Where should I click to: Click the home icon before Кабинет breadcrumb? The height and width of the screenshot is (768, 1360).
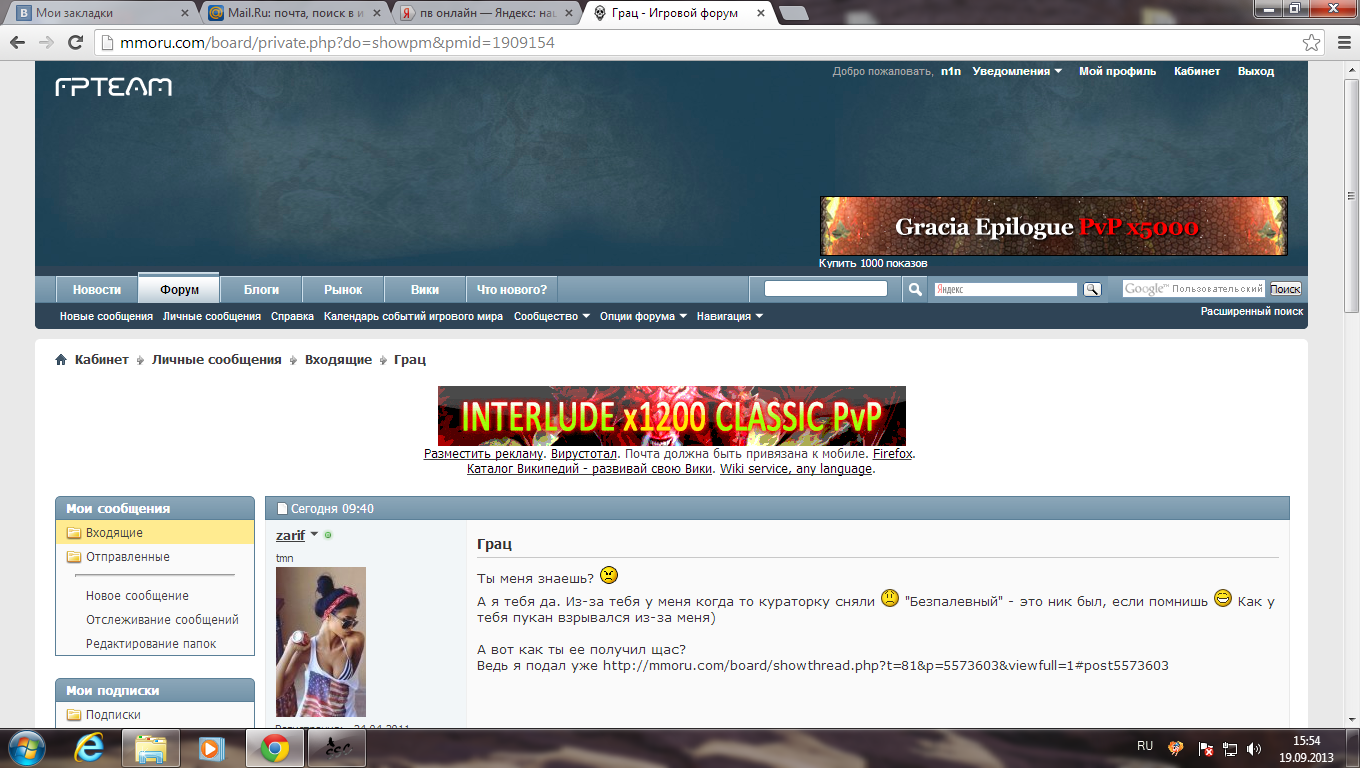click(61, 360)
